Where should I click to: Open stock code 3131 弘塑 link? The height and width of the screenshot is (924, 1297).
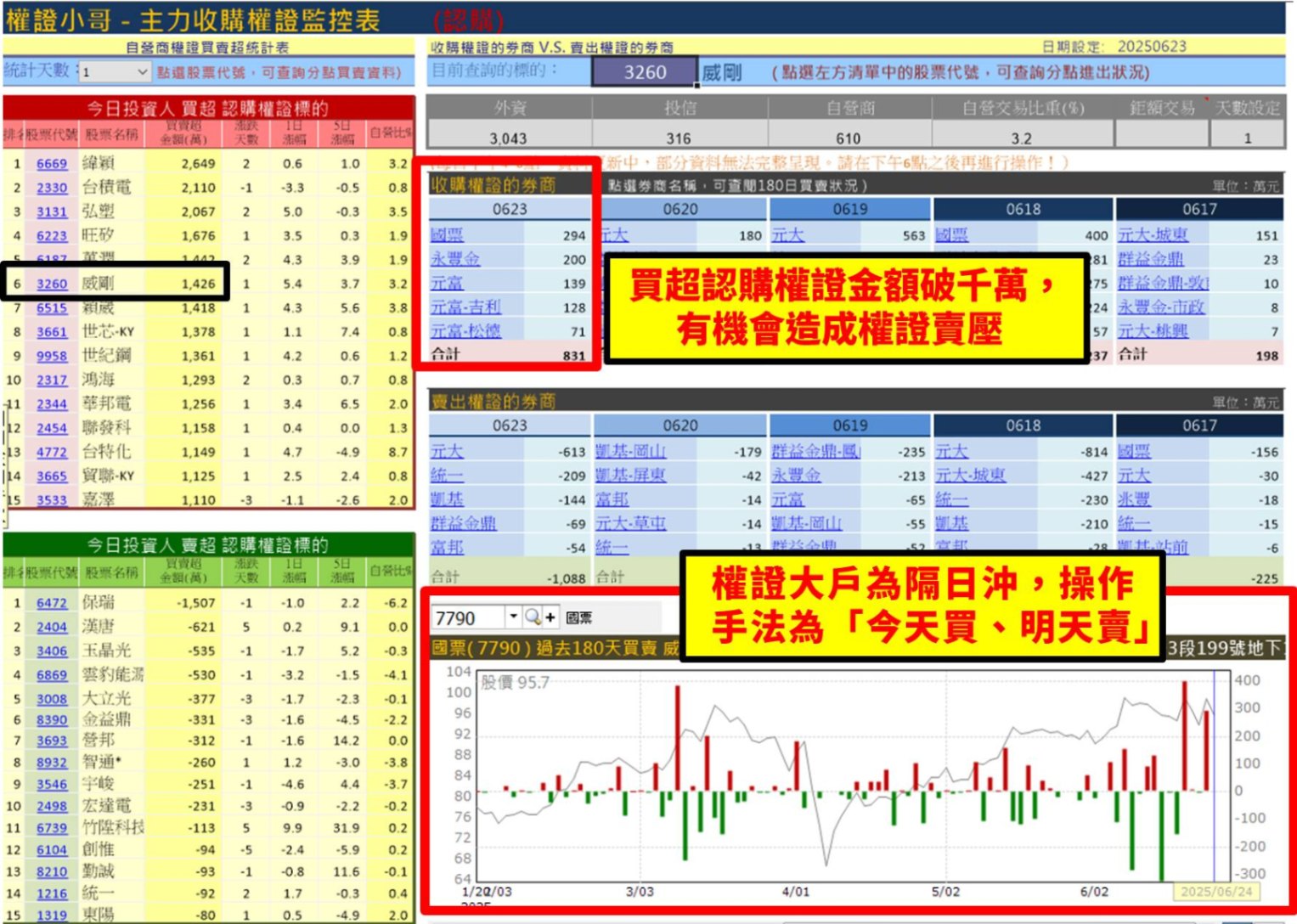(52, 211)
